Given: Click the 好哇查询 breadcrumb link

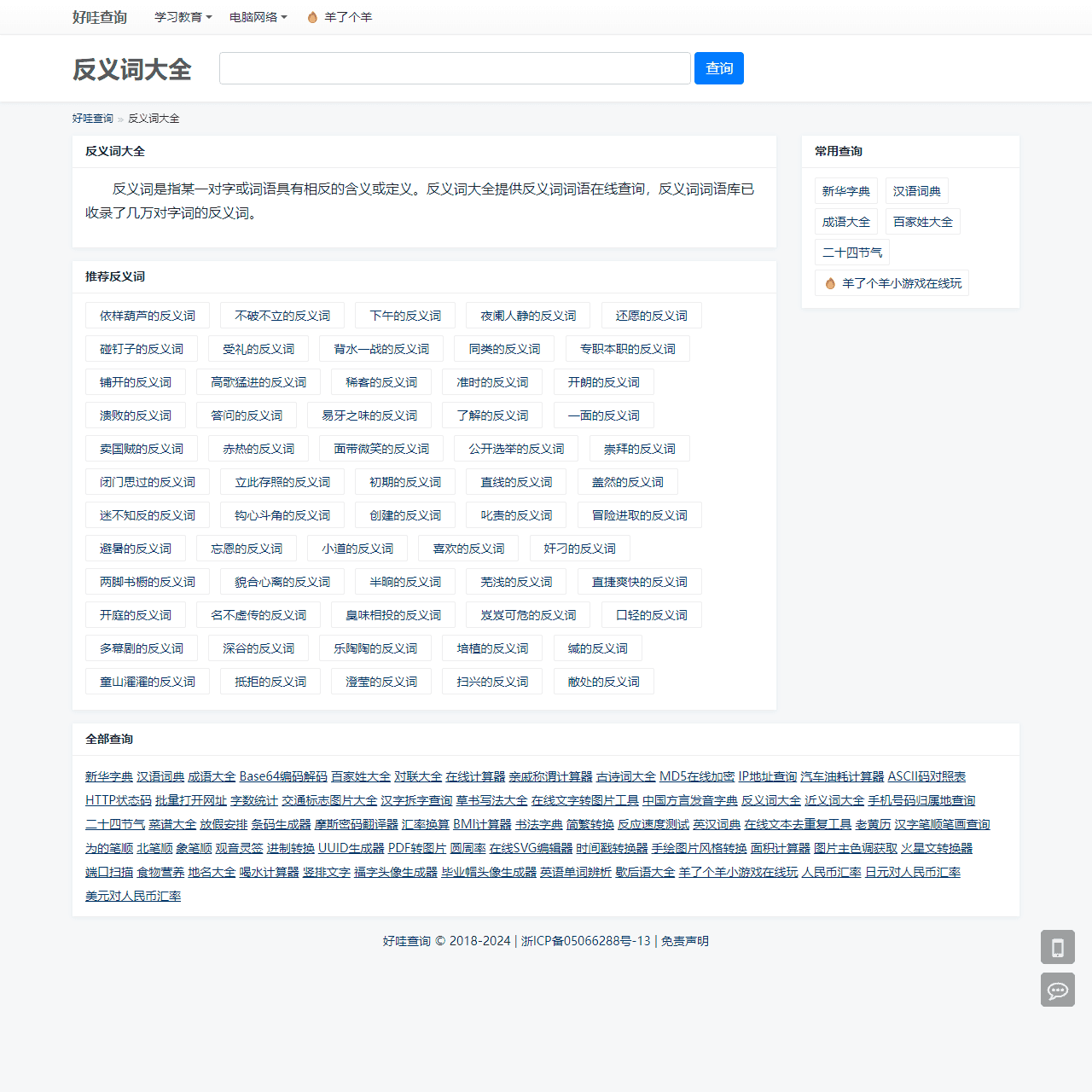Looking at the screenshot, I should 93,119.
